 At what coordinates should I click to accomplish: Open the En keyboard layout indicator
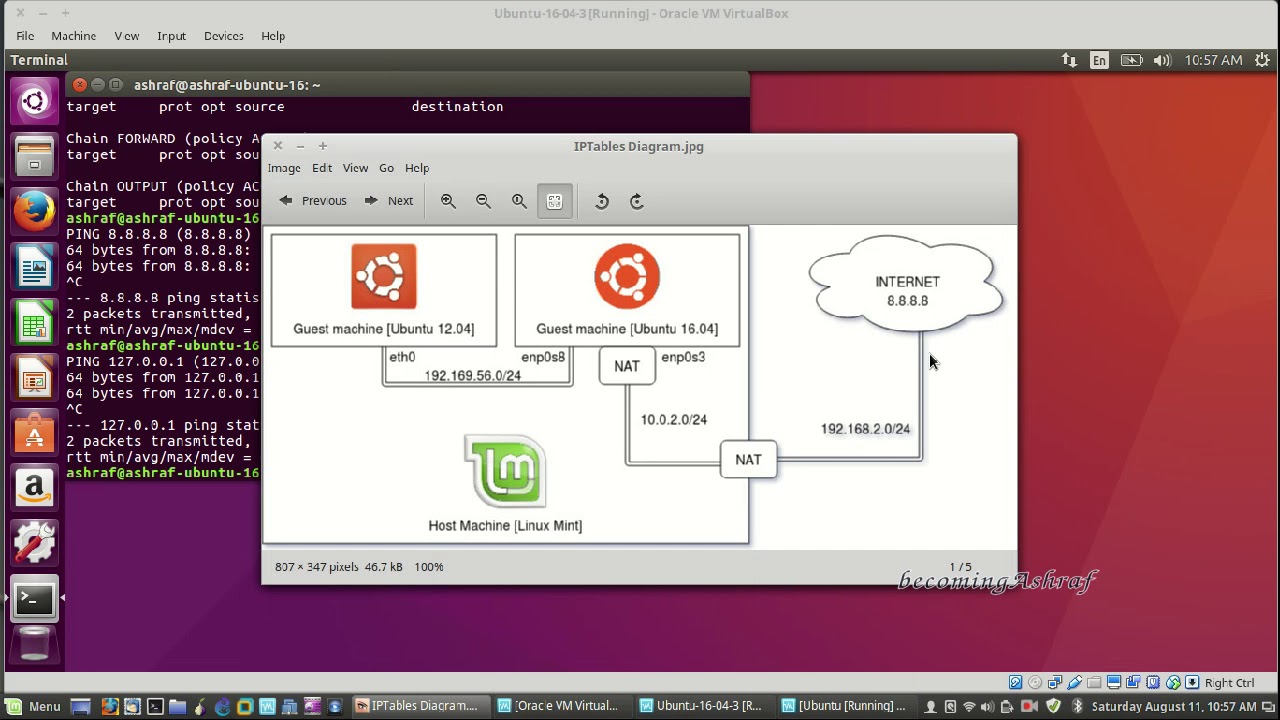pyautogui.click(x=1099, y=61)
